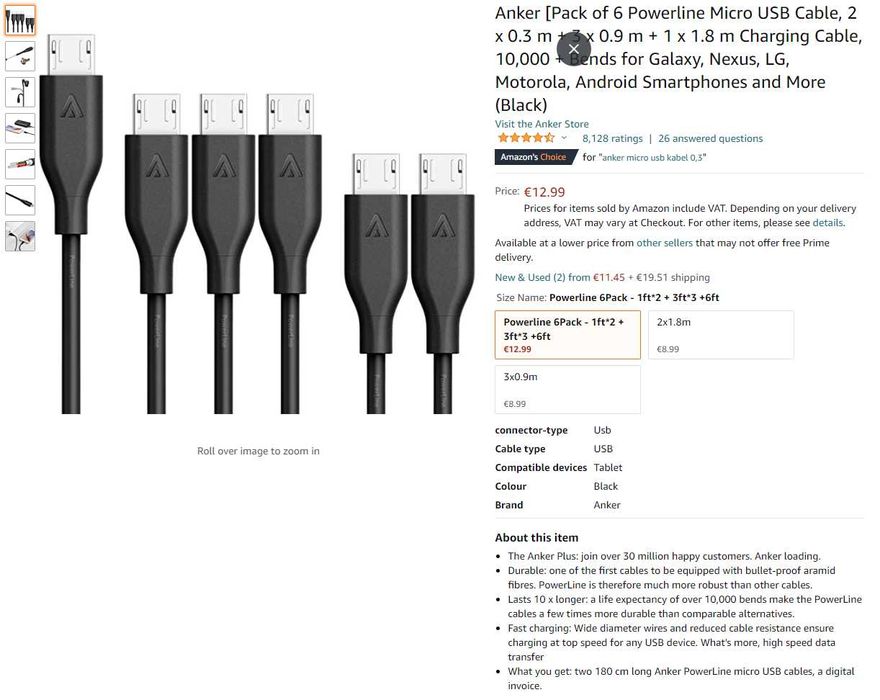Viewport: 880px width, 700px height.
Task: View the last lifestyle photo thumbnail
Action: 20,236
